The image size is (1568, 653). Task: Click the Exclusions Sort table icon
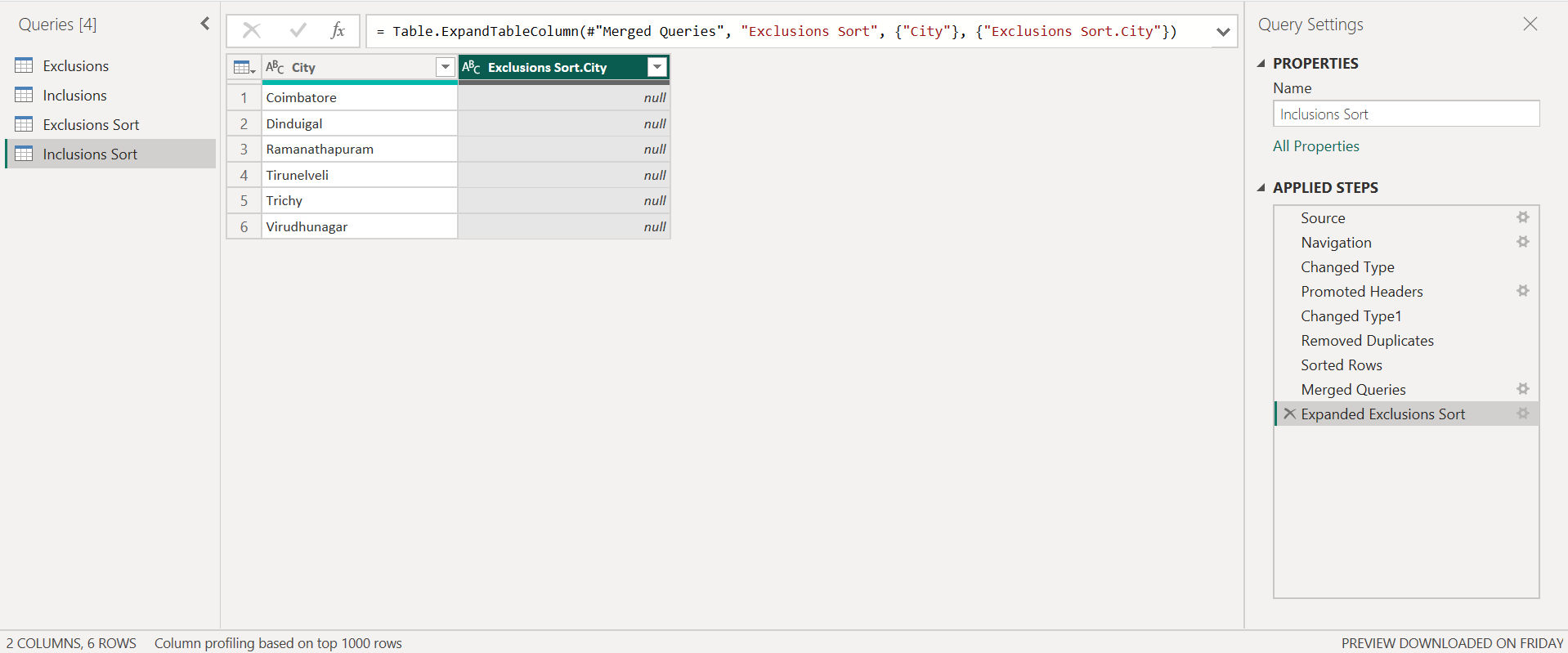24,124
